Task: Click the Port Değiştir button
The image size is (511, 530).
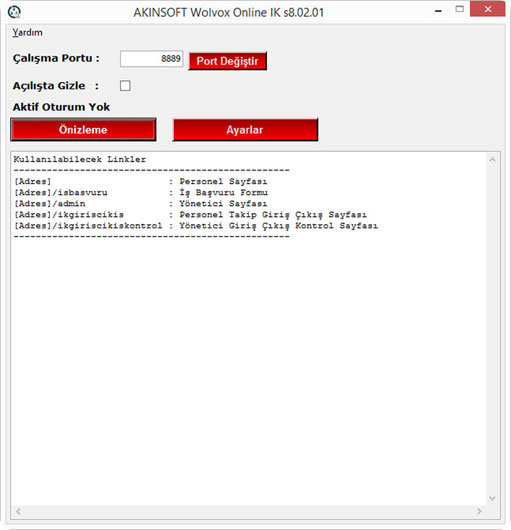Action: (x=227, y=61)
